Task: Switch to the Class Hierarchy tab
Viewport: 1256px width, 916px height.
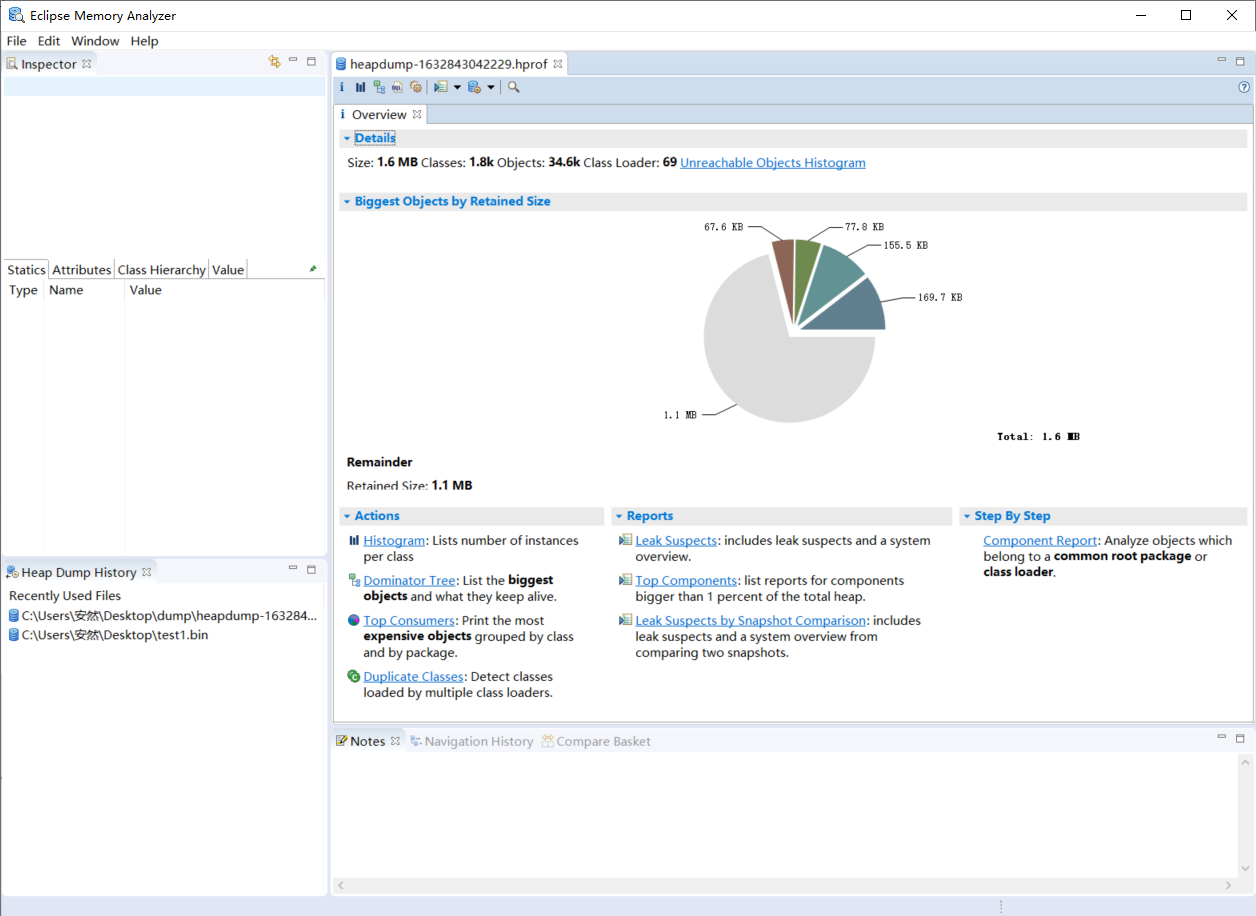Action: click(162, 270)
